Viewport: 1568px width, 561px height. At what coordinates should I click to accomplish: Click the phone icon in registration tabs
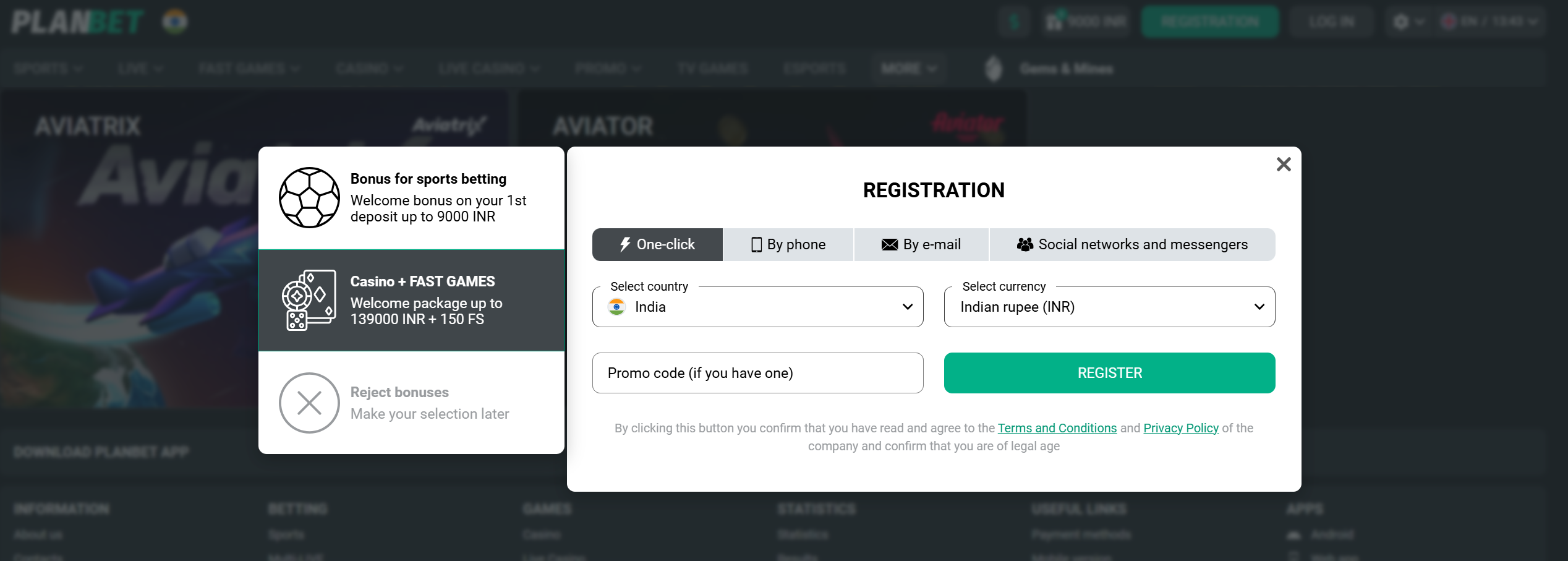click(756, 244)
